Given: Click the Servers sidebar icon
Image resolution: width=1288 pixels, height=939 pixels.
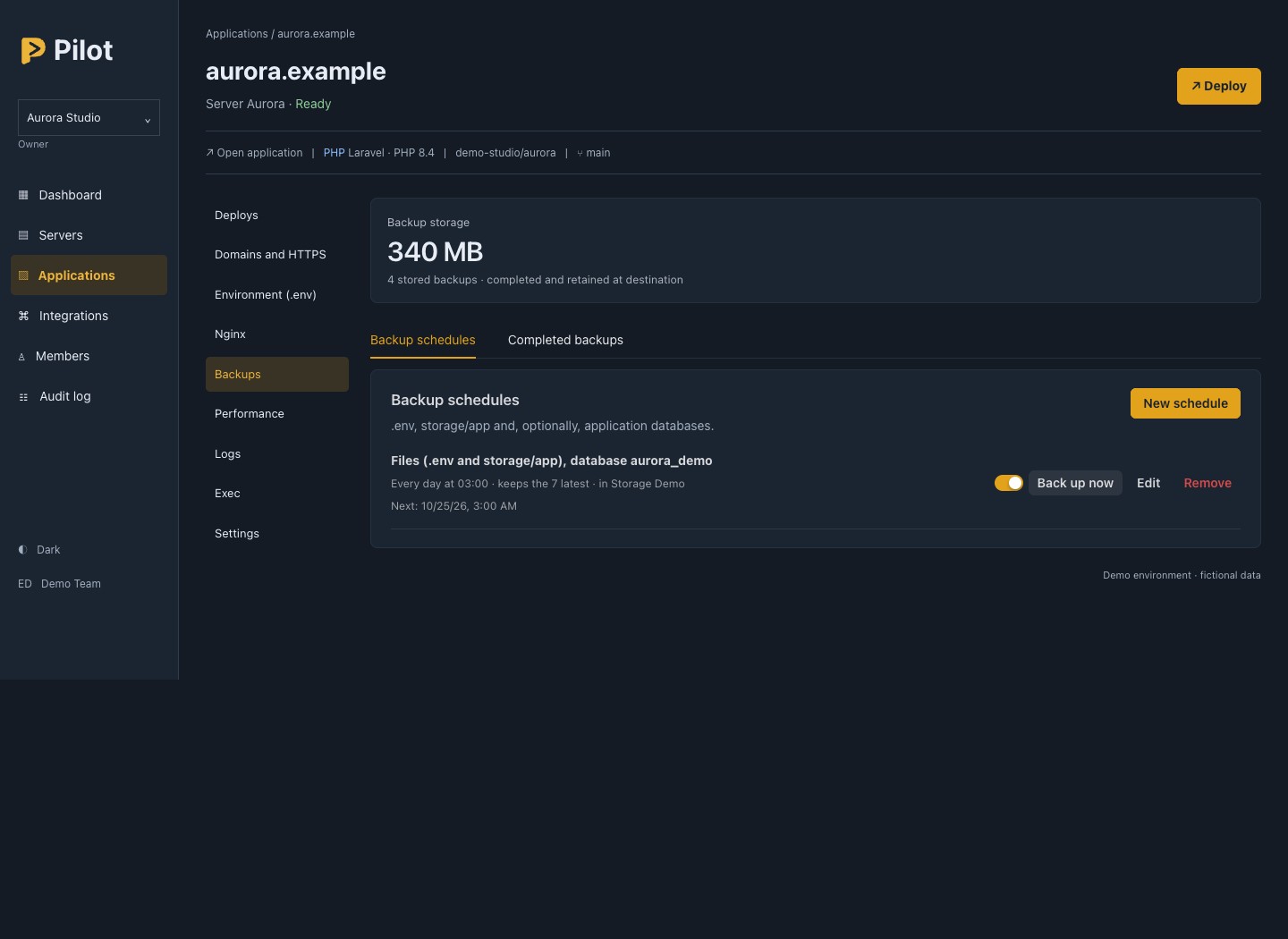Looking at the screenshot, I should [x=23, y=235].
